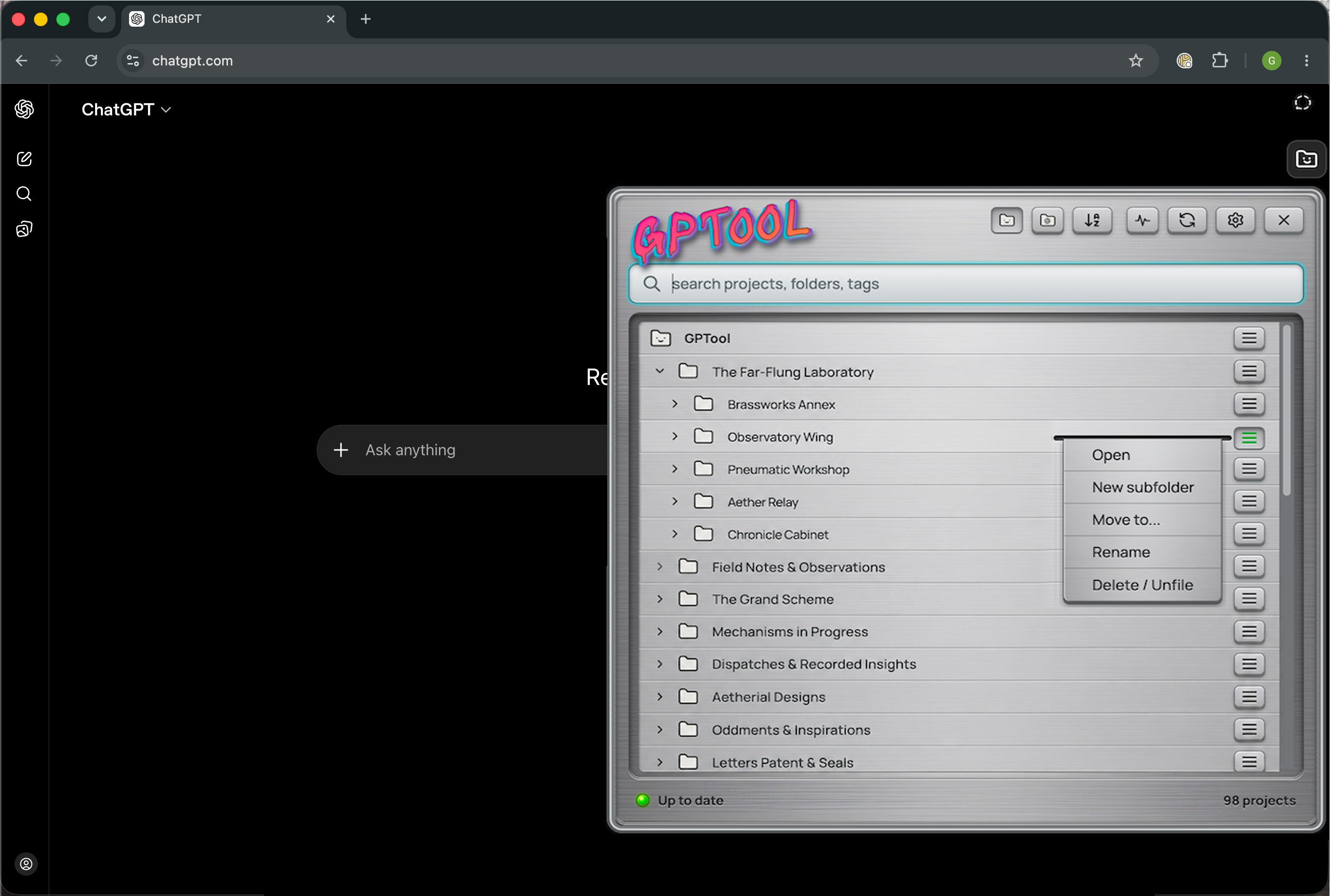Expand Mechanisms in Progress folder

click(x=660, y=631)
